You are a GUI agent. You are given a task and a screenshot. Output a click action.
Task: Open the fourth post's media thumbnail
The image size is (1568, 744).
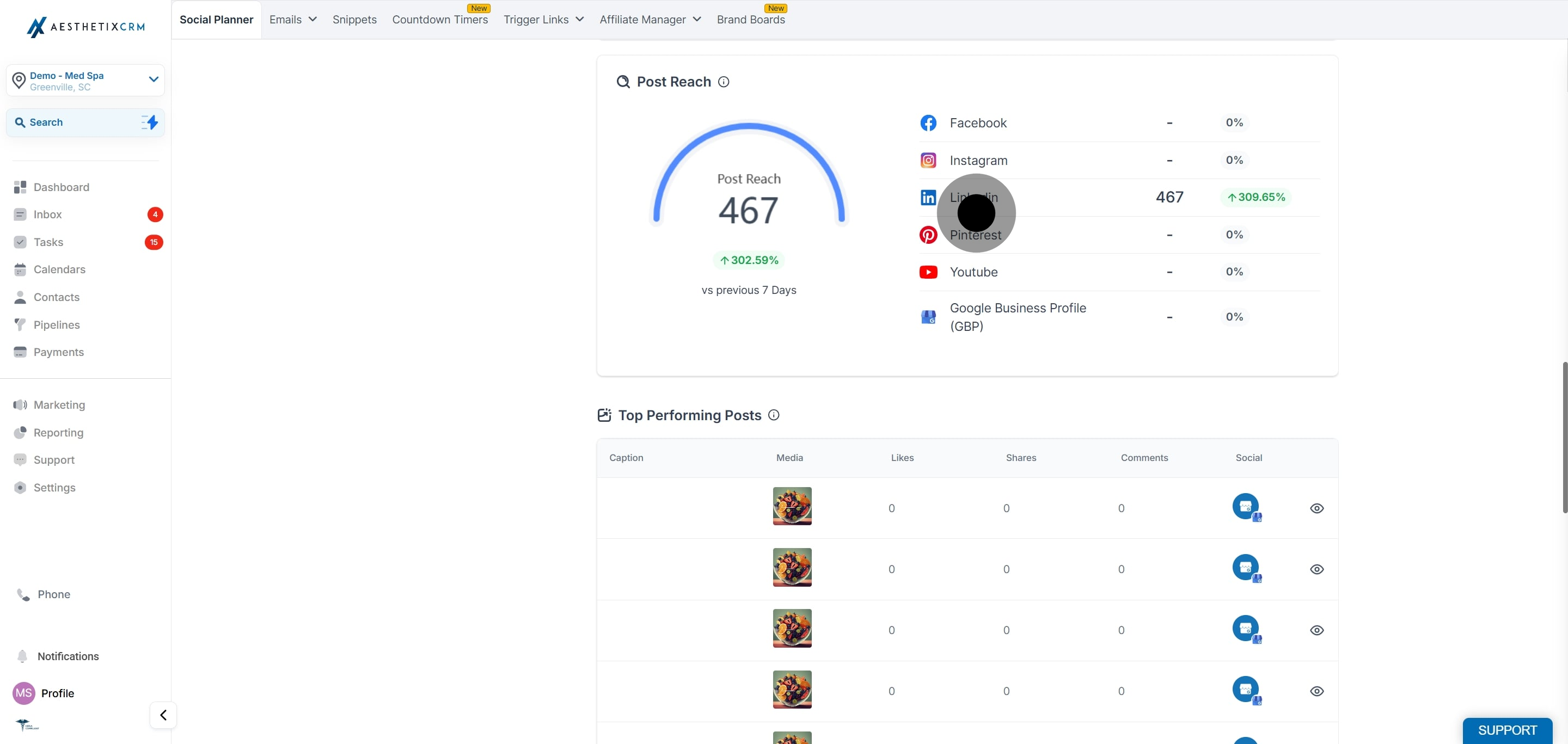tap(792, 689)
